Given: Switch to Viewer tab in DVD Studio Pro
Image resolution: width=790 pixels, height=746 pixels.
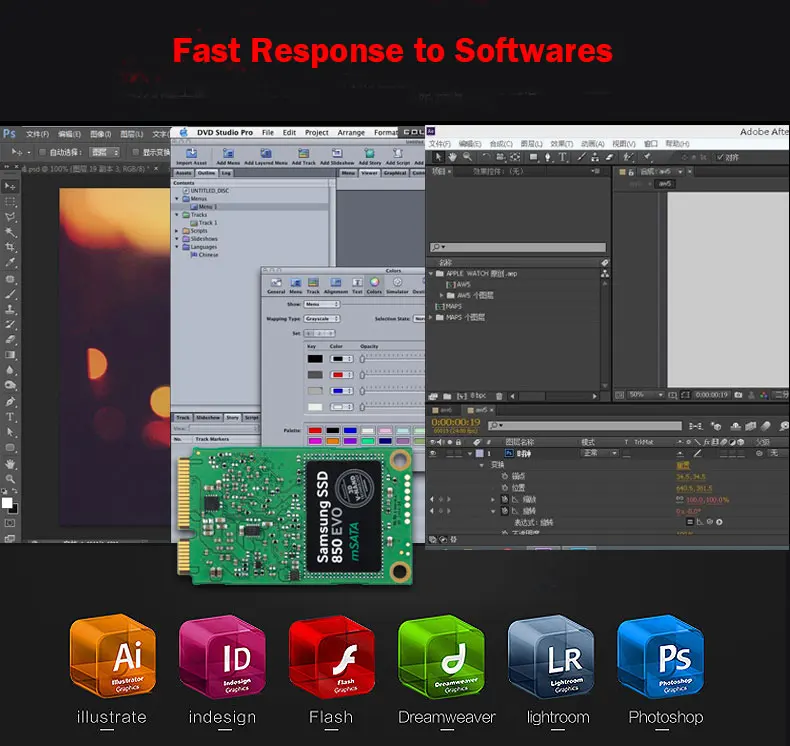Looking at the screenshot, I should point(369,173).
